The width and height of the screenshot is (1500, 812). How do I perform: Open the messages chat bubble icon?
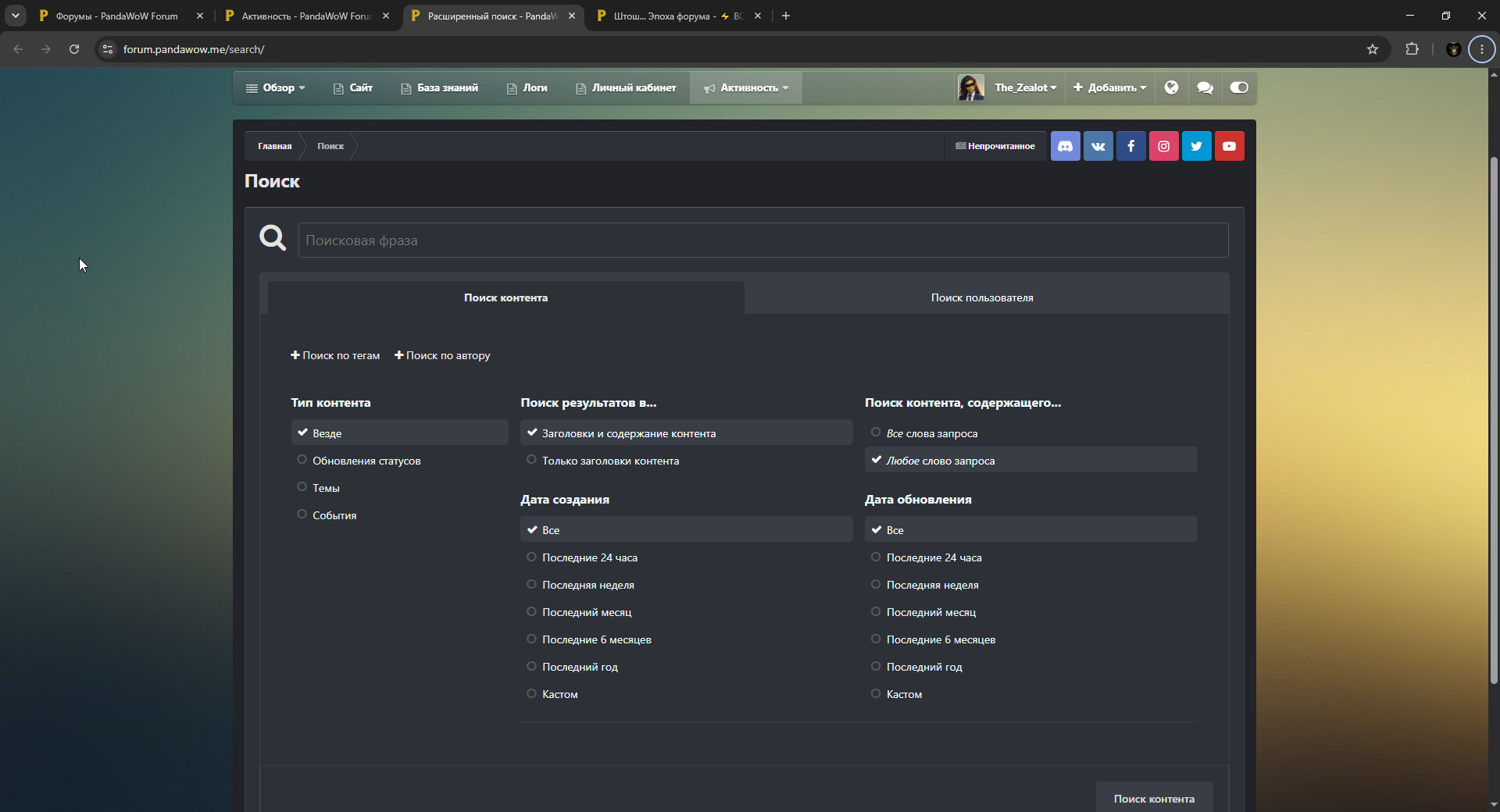(x=1205, y=87)
